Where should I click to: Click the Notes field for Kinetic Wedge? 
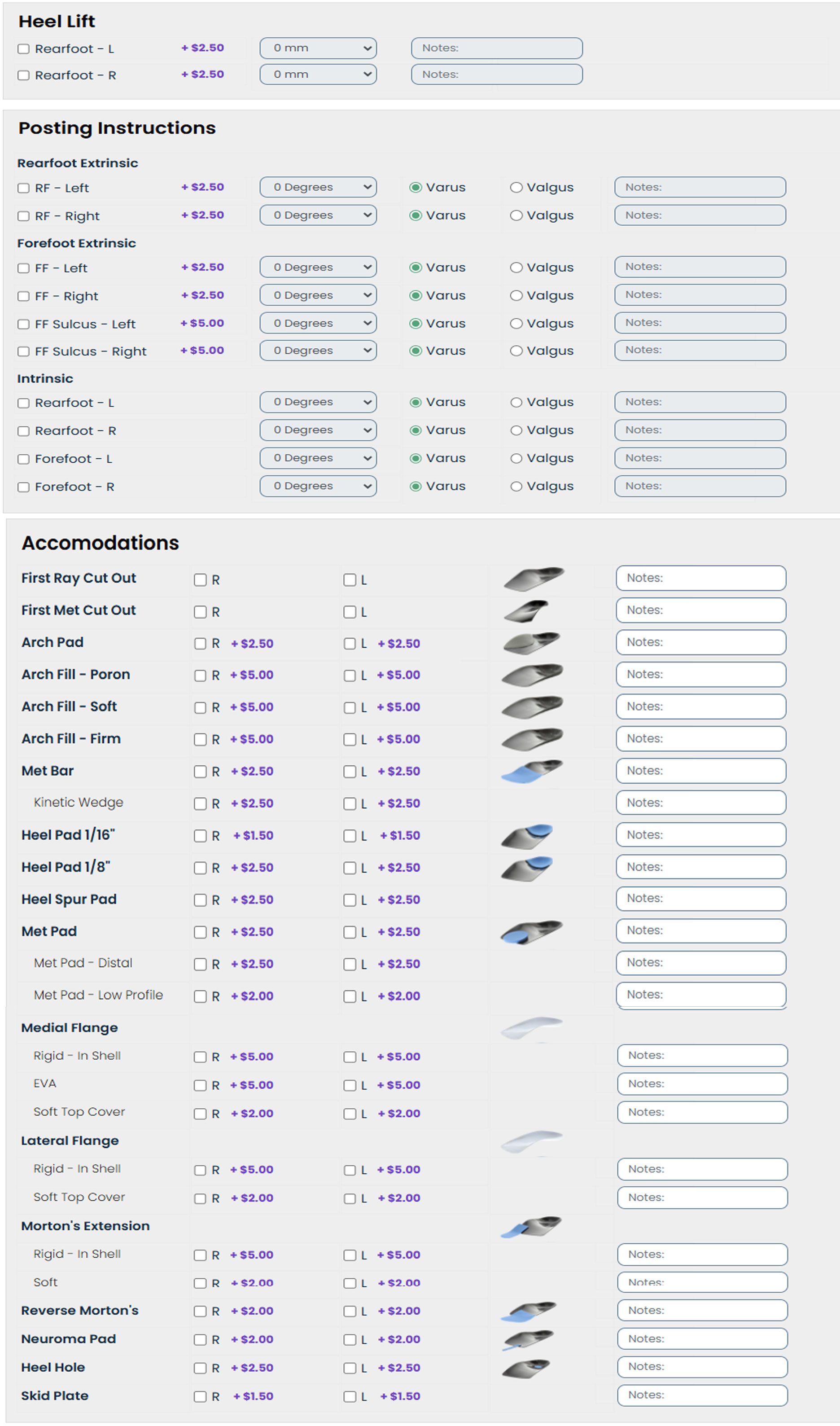(701, 803)
